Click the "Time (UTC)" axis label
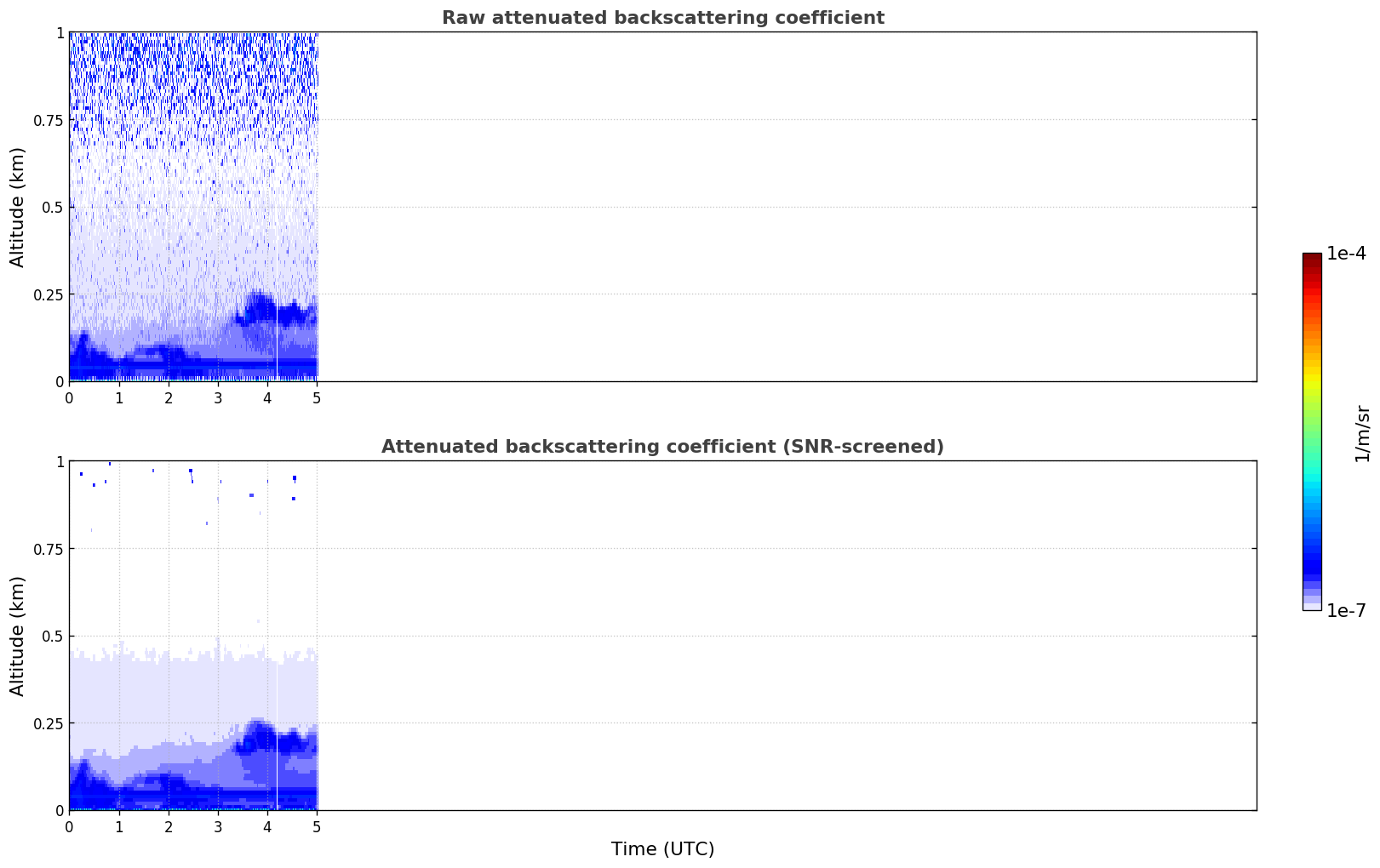 click(662, 848)
